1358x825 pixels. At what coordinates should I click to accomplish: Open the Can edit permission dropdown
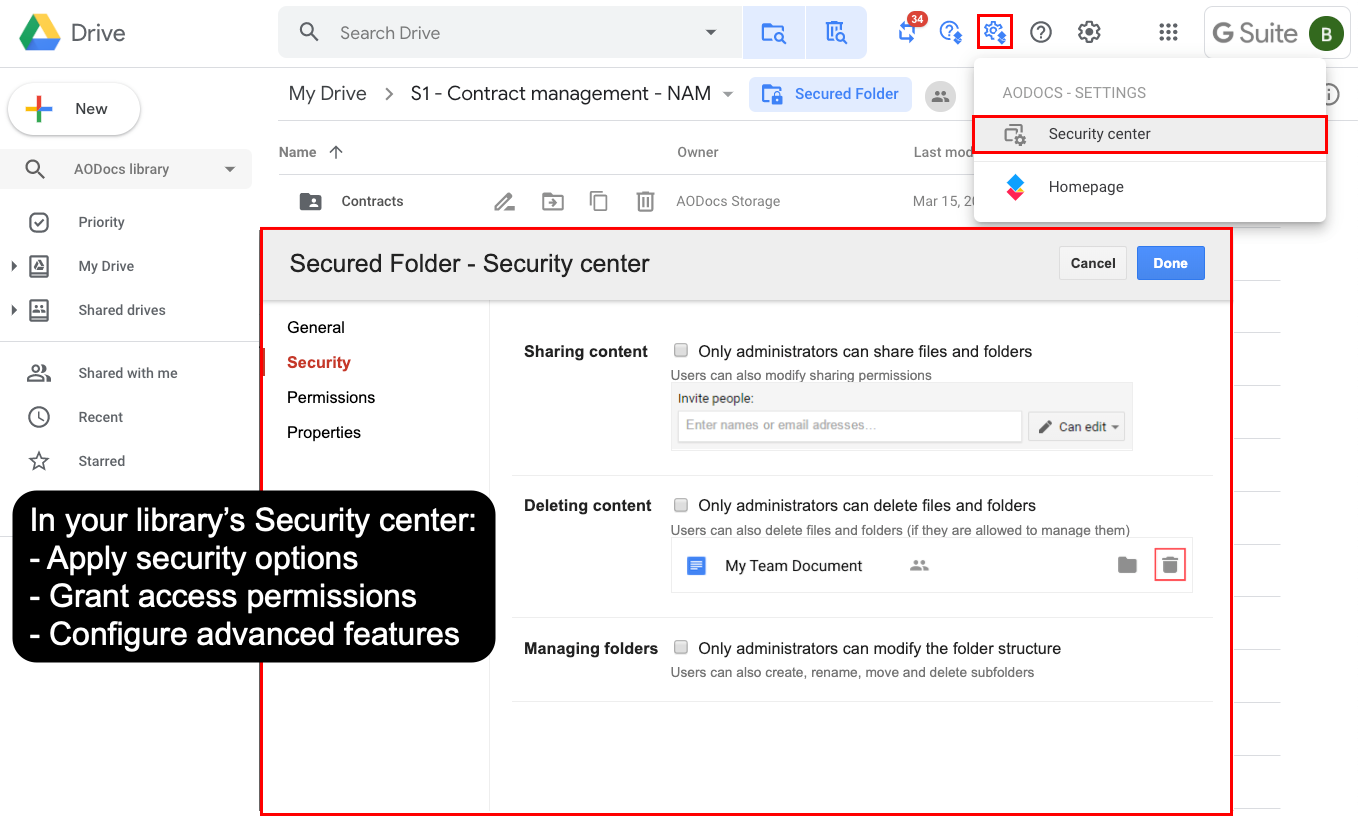pos(1076,426)
